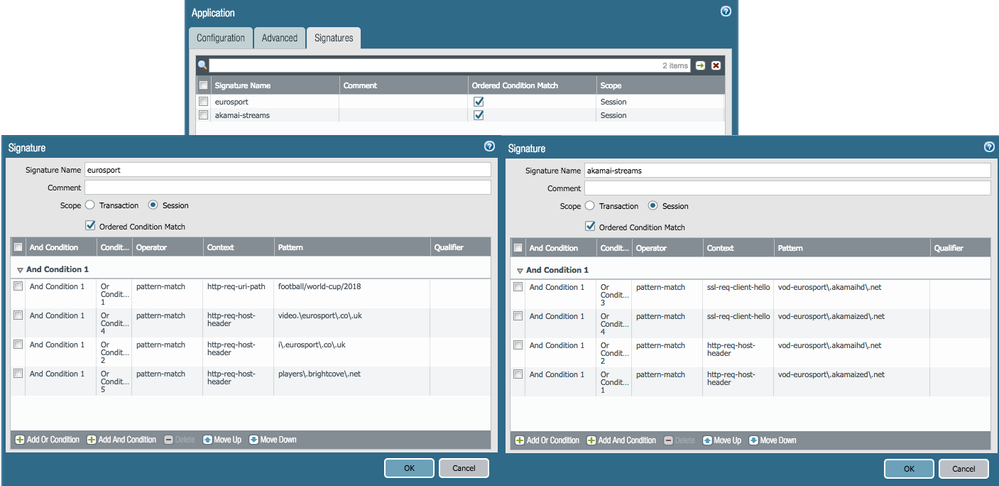Check the akamai-streams row in the signatures list

pyautogui.click(x=204, y=115)
